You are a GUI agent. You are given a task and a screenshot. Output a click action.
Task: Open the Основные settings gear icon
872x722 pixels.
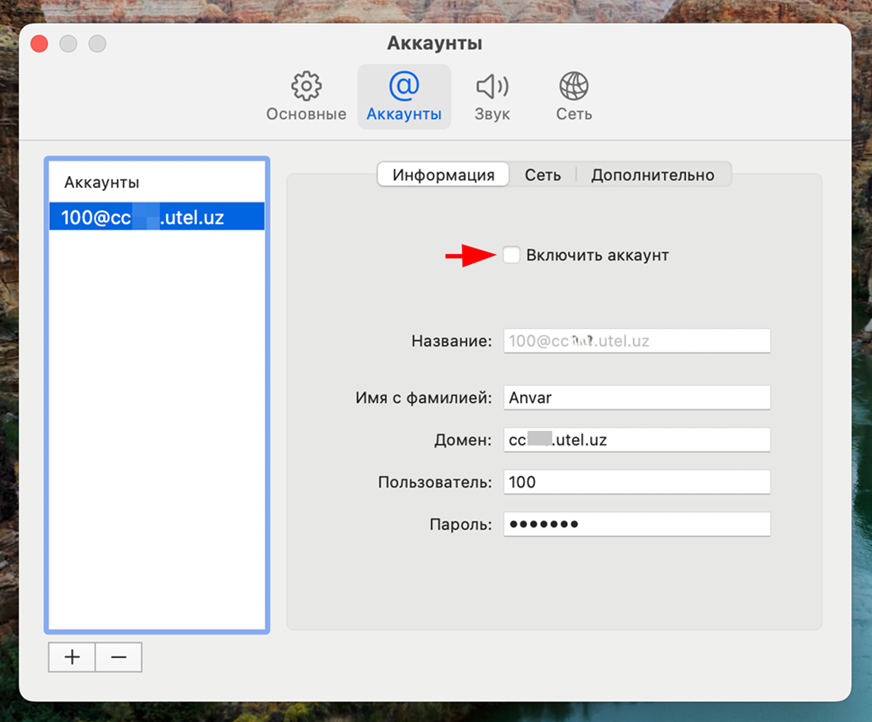click(x=306, y=86)
